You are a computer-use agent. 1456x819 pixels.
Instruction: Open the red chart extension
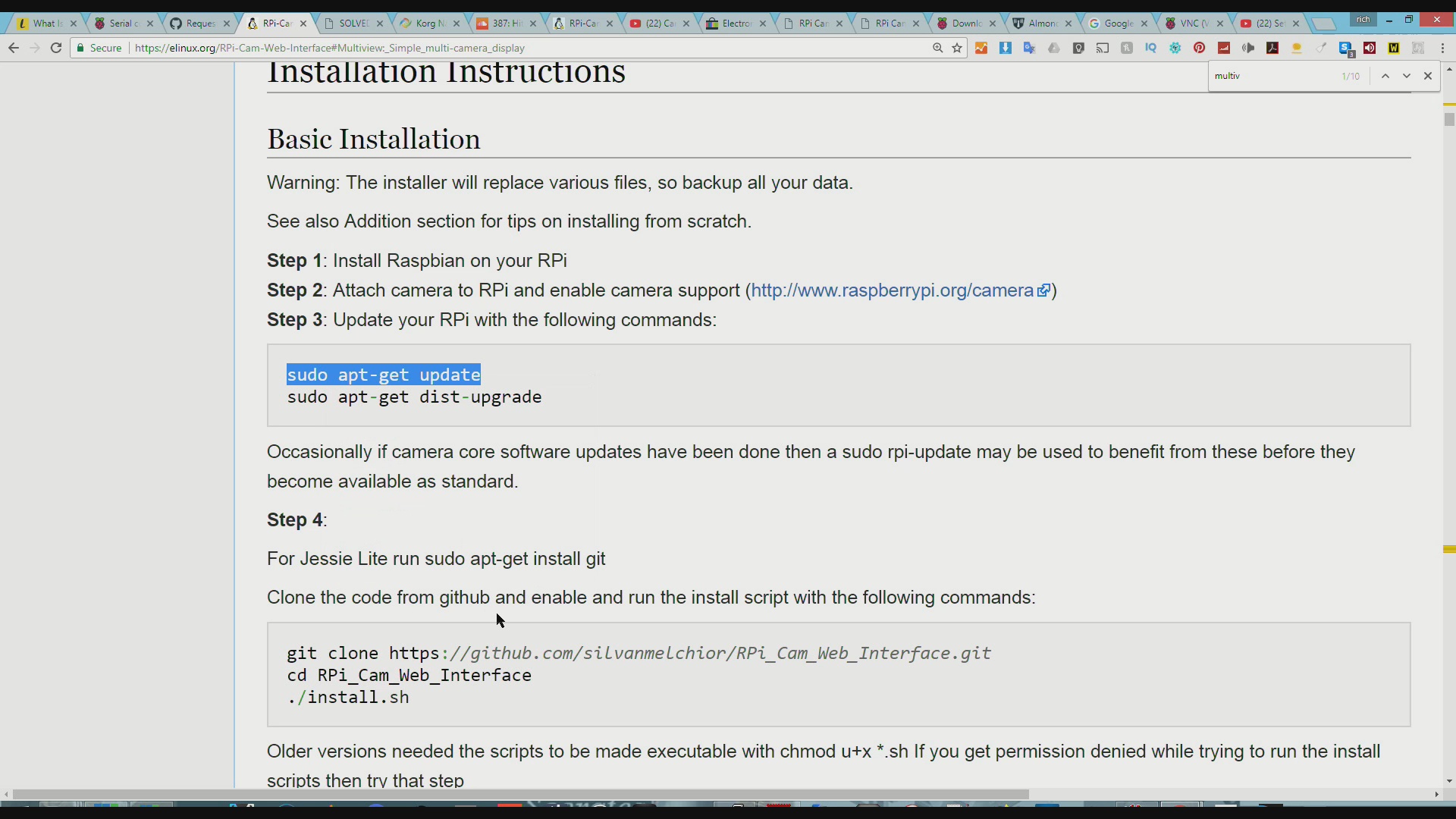(1224, 48)
